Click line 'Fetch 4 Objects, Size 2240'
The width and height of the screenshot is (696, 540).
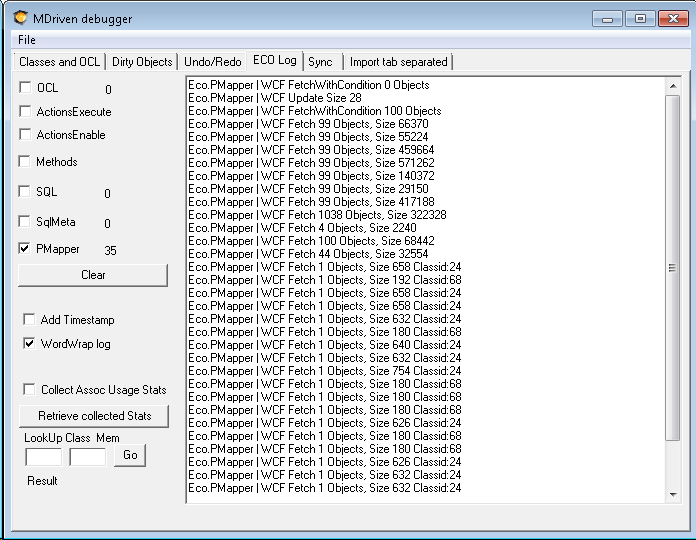tap(302, 228)
